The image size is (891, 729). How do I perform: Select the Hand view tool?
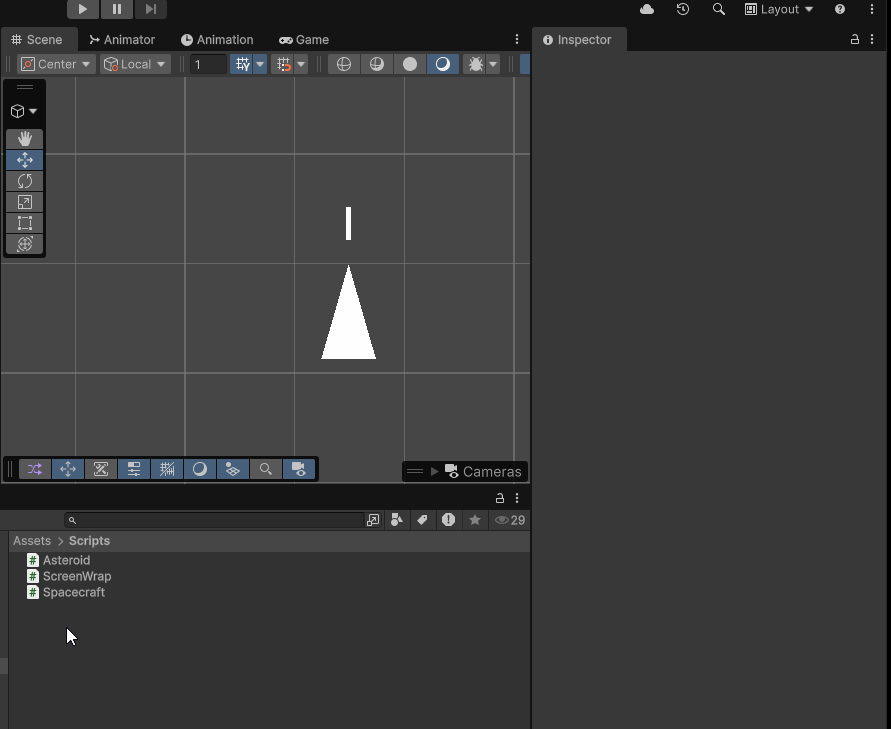click(24, 139)
